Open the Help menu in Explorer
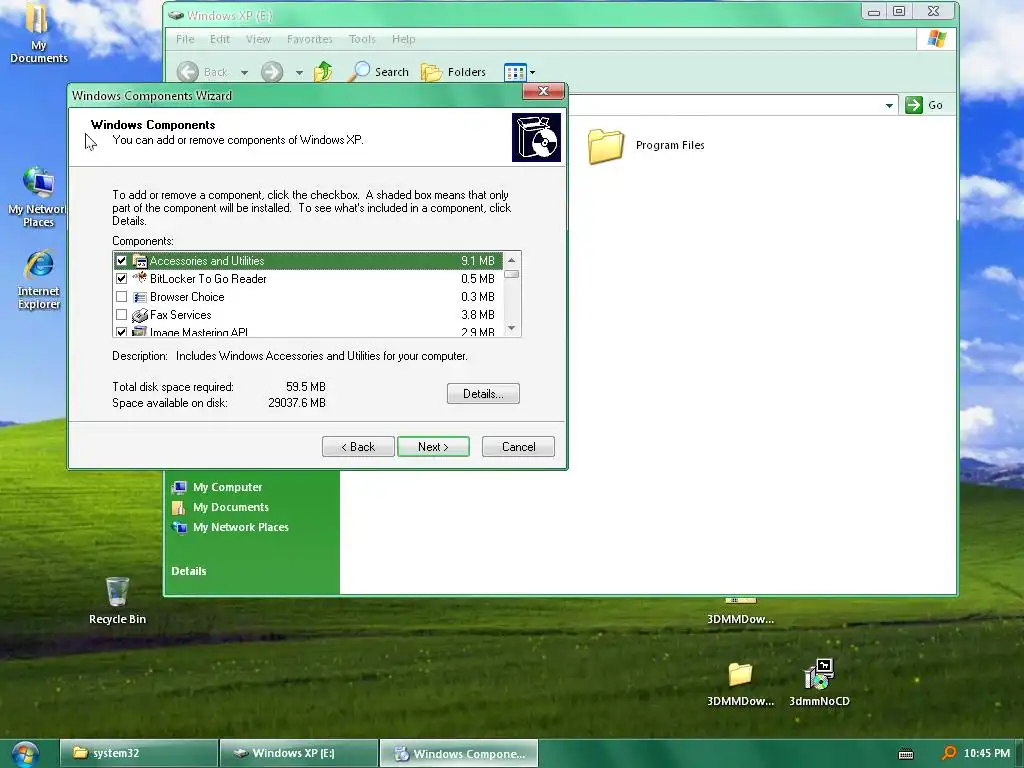 pos(404,39)
